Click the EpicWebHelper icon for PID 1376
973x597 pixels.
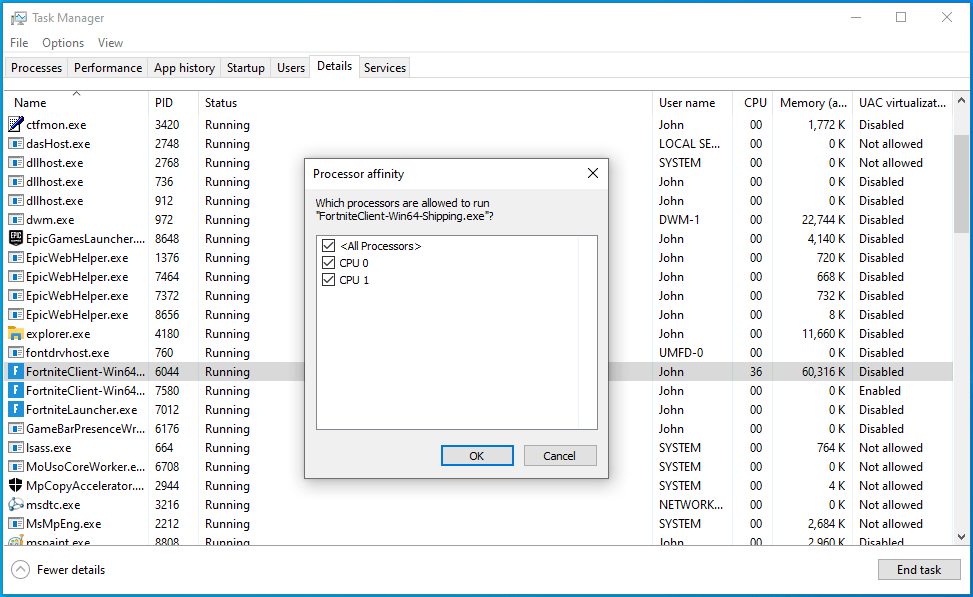(x=16, y=258)
